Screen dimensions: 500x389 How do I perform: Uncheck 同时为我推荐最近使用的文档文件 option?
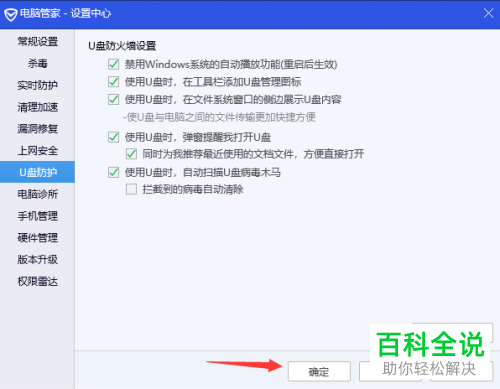tap(131, 154)
